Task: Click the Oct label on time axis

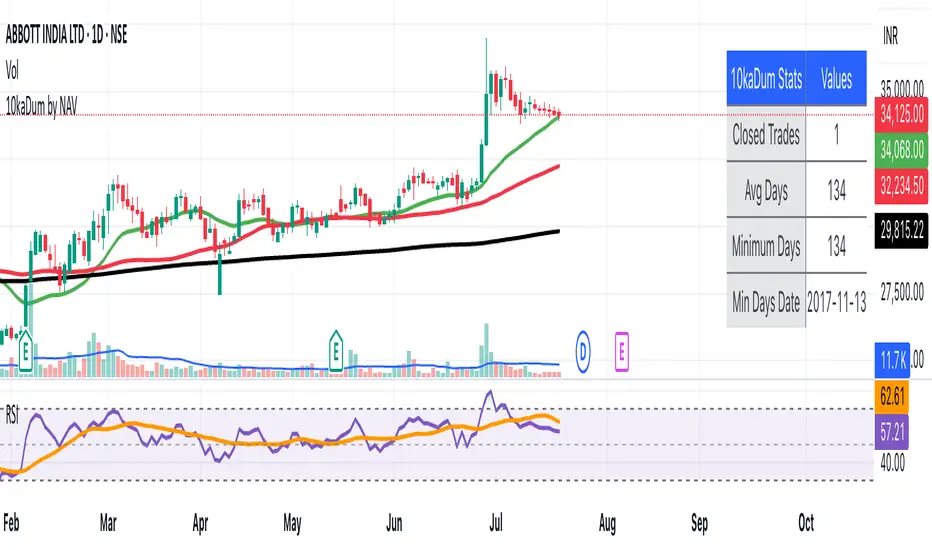Action: [805, 523]
